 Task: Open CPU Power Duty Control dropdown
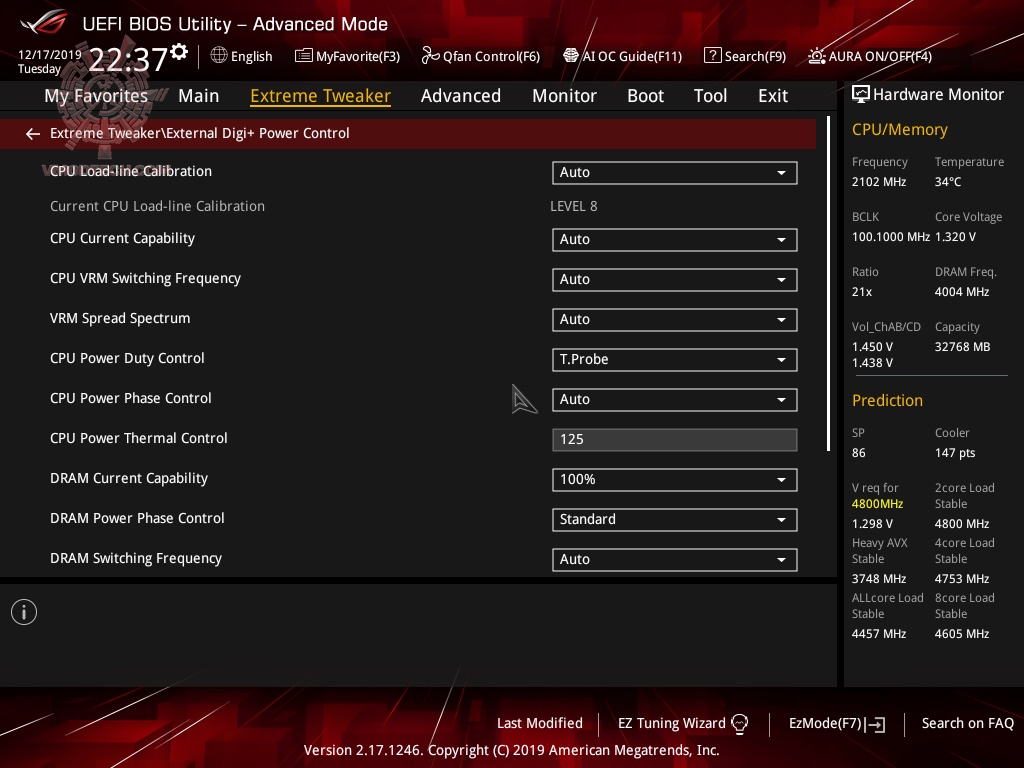point(675,359)
